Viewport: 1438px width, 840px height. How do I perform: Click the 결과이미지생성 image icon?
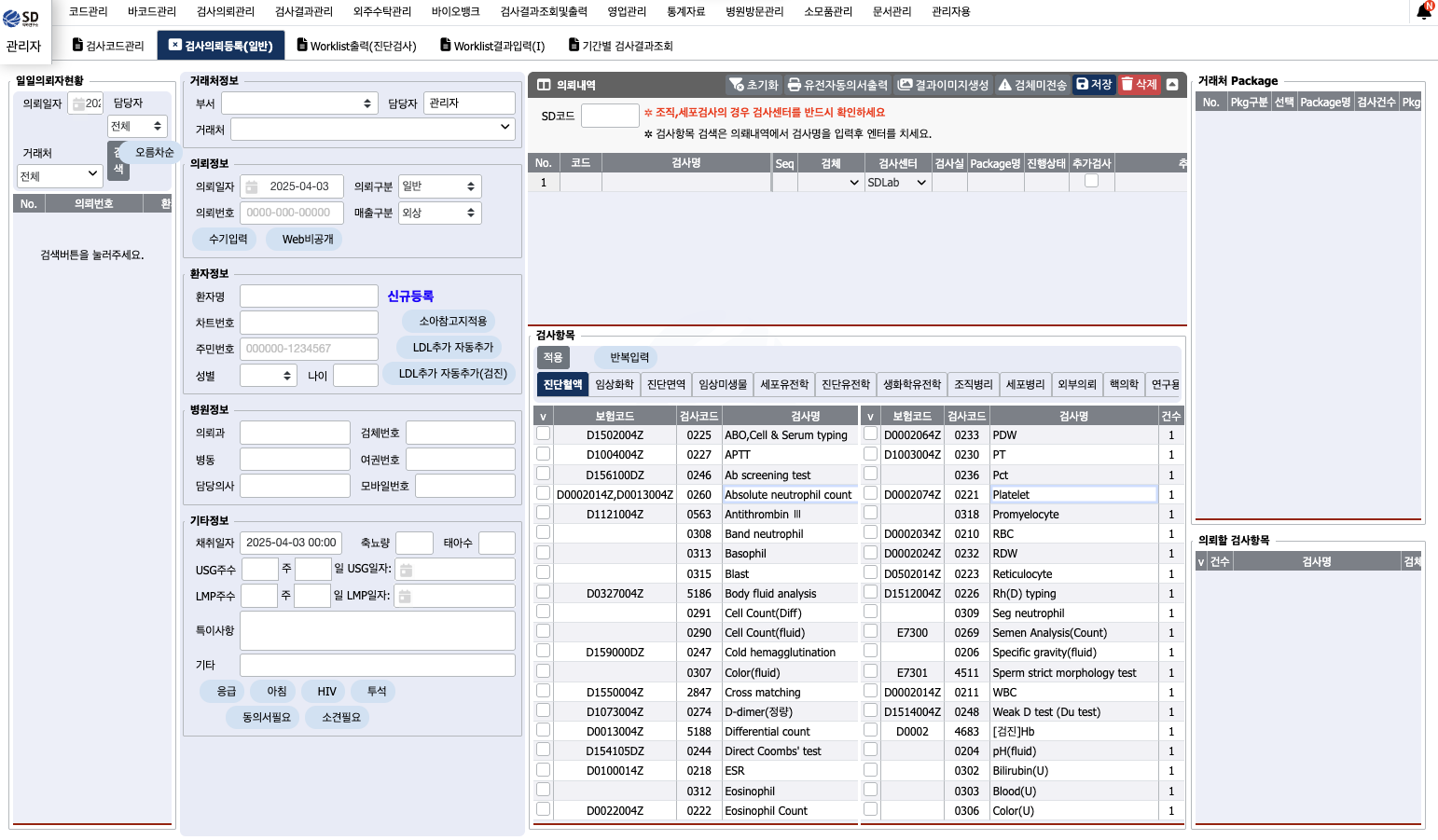[x=905, y=85]
